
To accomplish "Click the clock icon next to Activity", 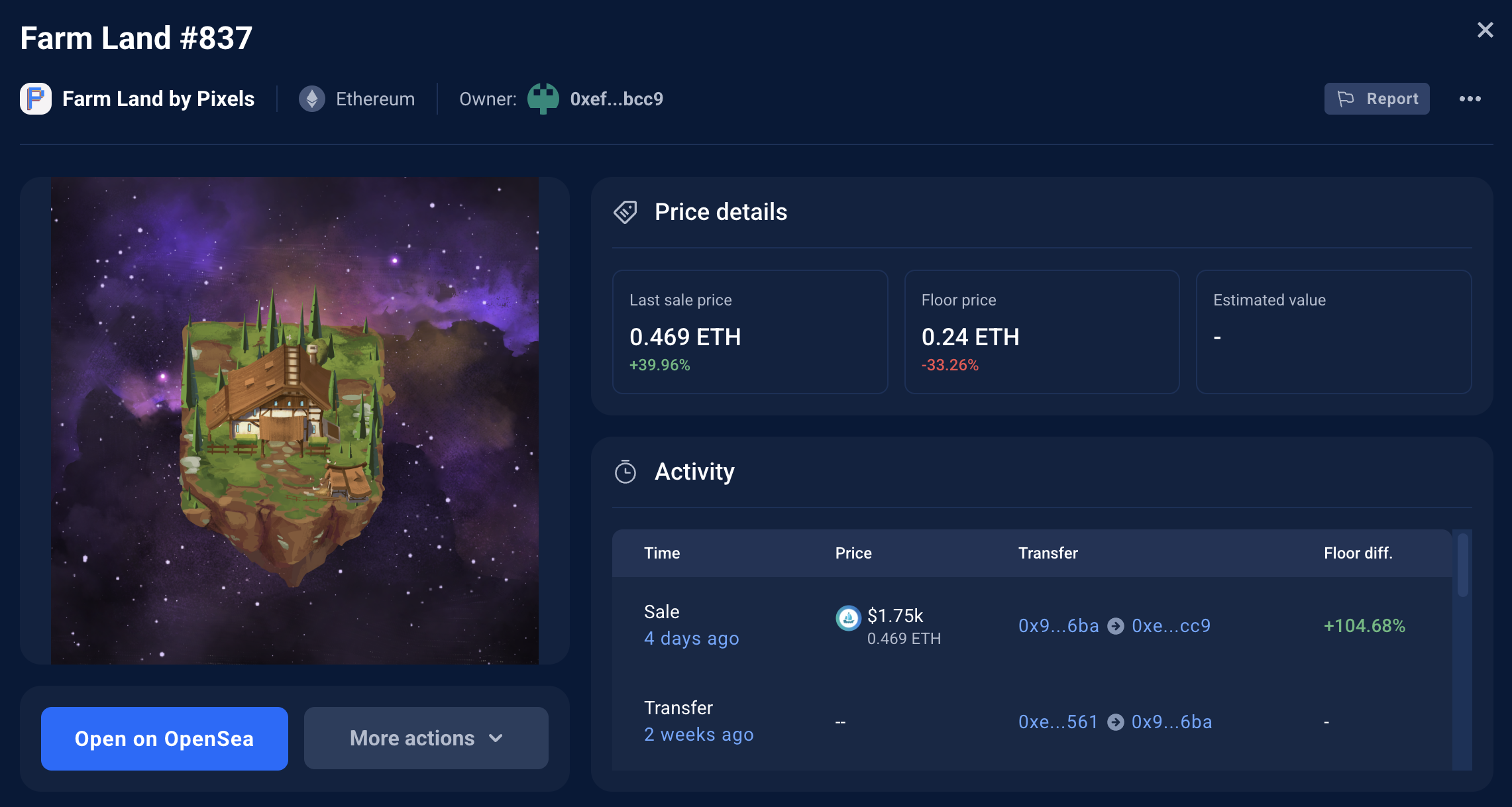I will click(625, 472).
